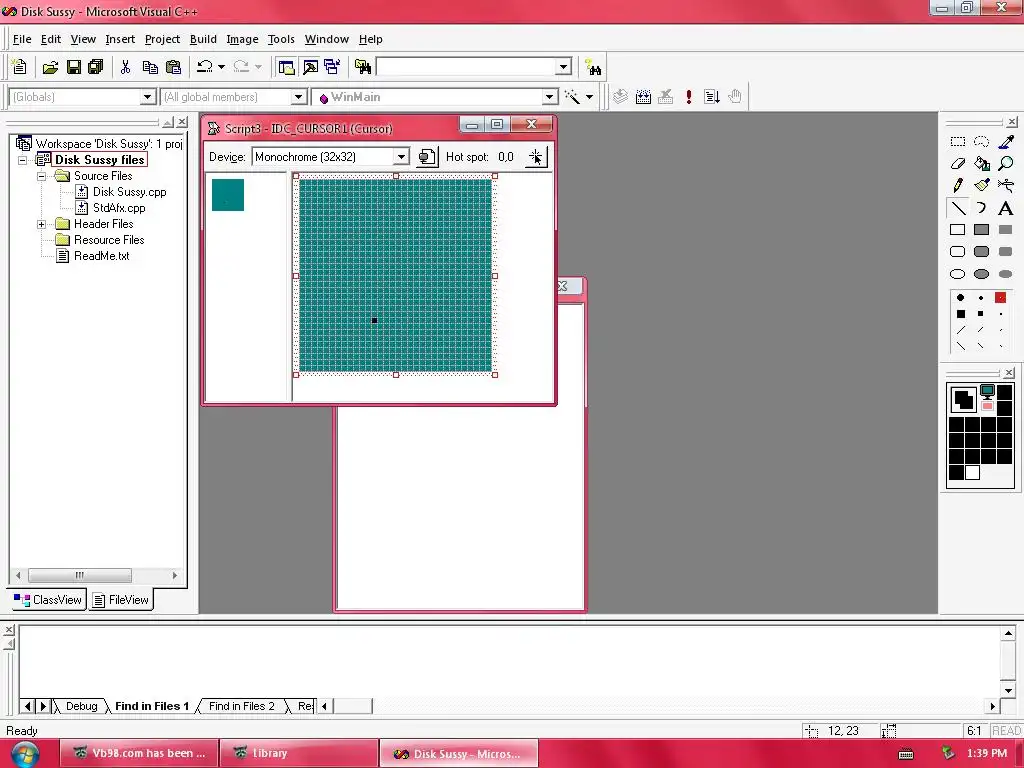Cut selection using scissors icon
The width and height of the screenshot is (1024, 768).
point(125,67)
